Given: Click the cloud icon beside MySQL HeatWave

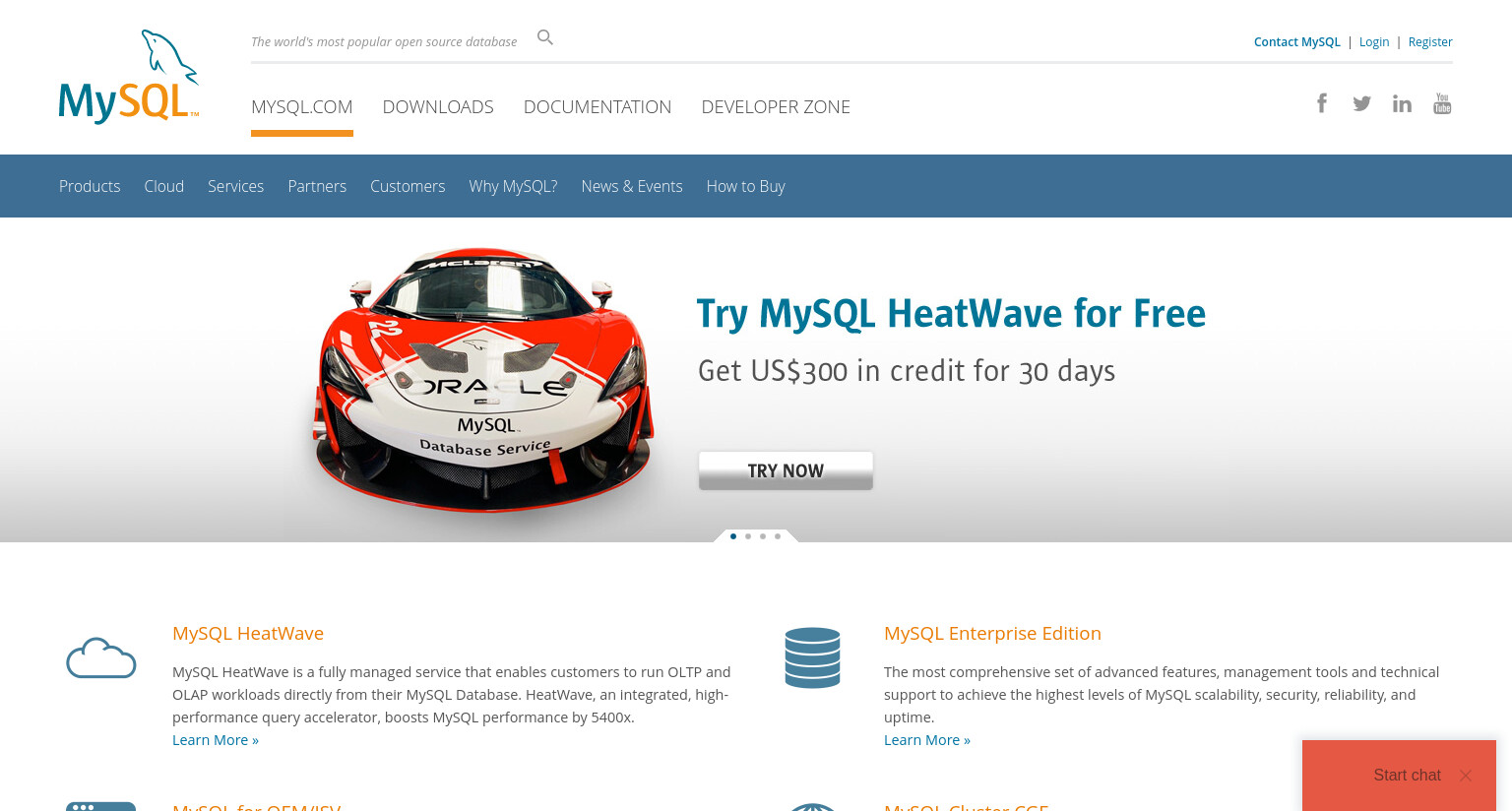Looking at the screenshot, I should pos(100,658).
